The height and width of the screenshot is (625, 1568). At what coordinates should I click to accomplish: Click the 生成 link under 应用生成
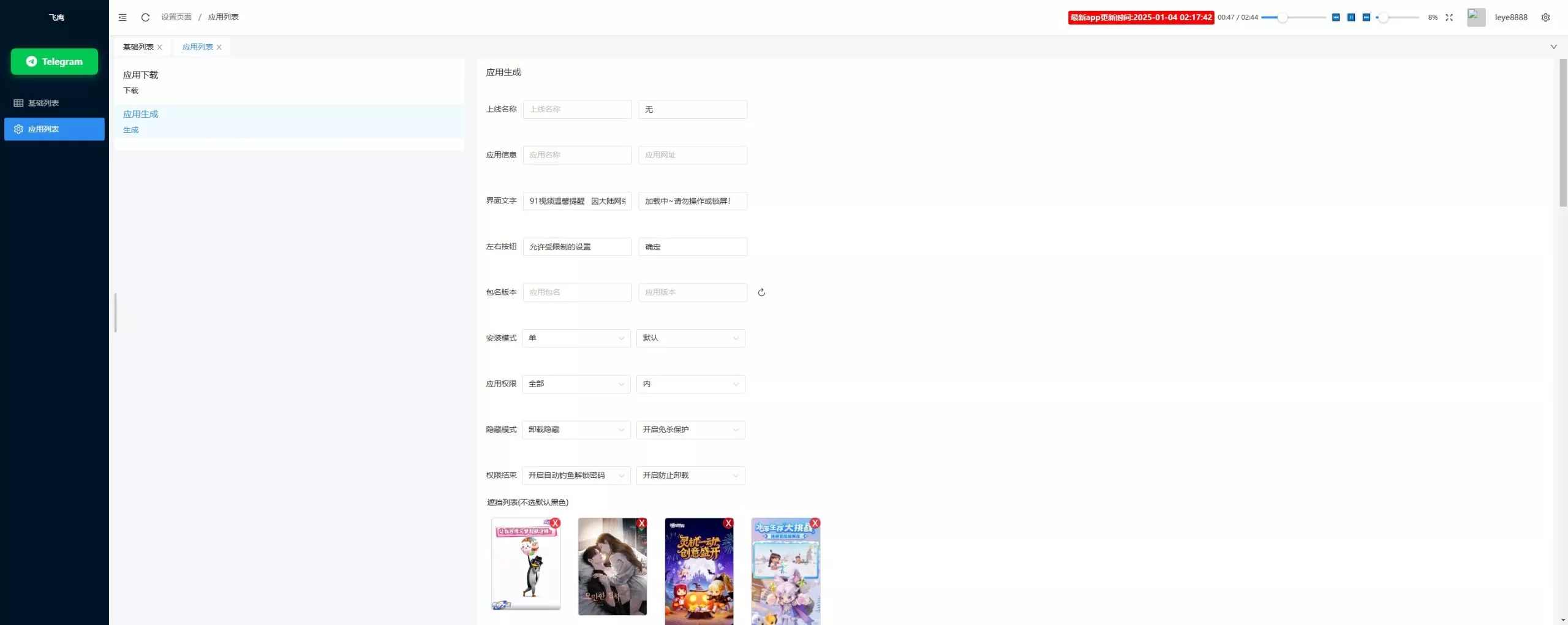[131, 130]
